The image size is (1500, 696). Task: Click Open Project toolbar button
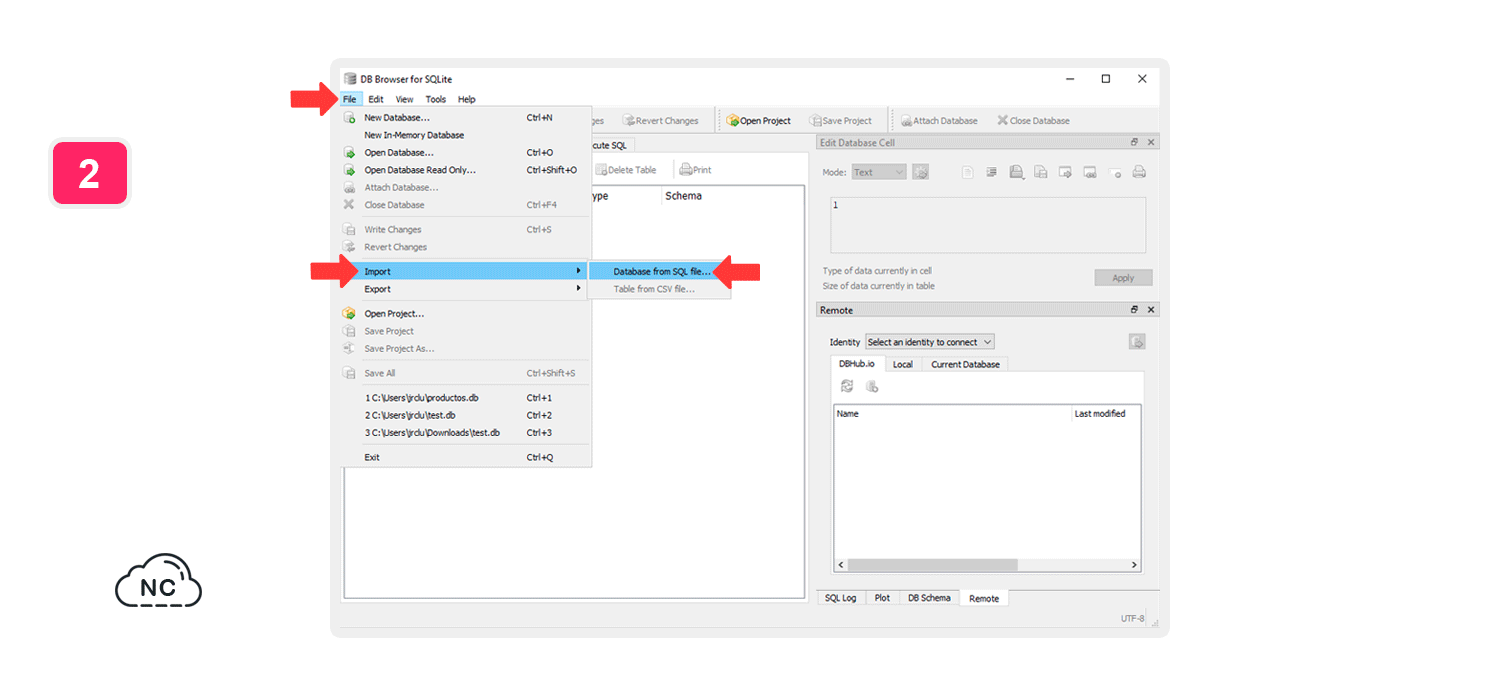[759, 121]
